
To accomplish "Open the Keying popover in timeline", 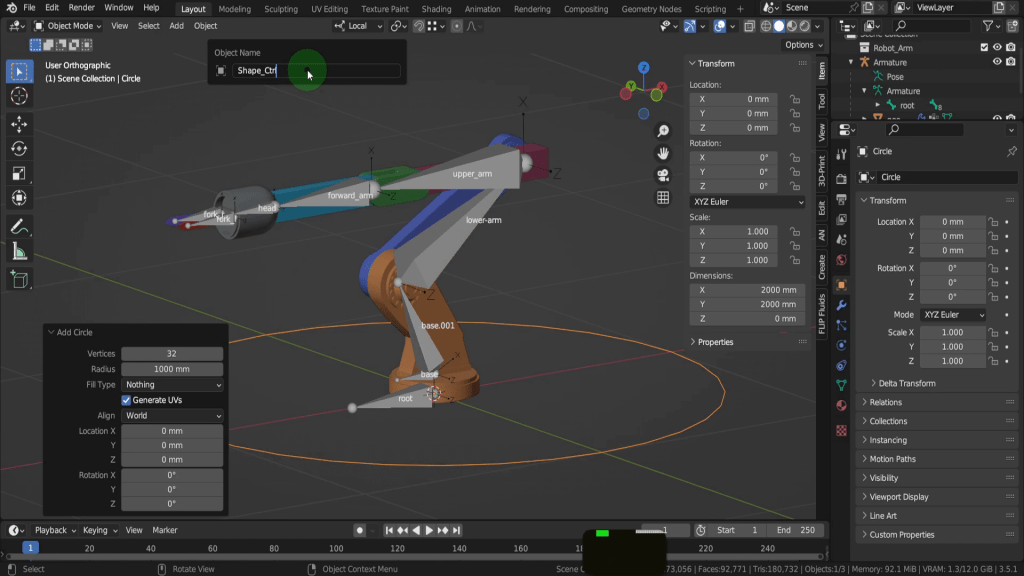I will (98, 530).
